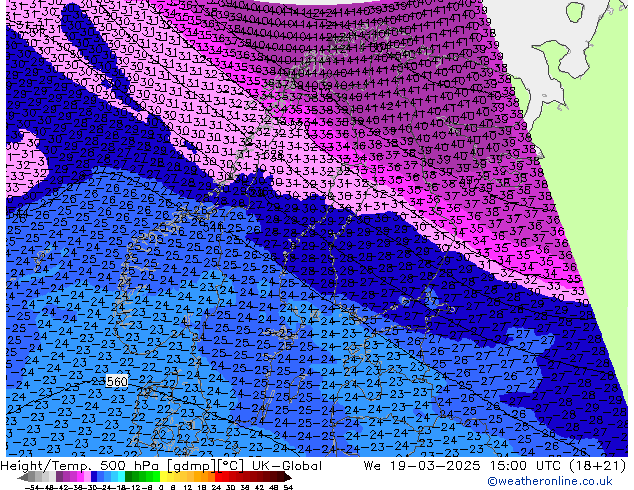Click the grey left arrow end of scale
This screenshot has width=634, height=490.
[x=22, y=478]
